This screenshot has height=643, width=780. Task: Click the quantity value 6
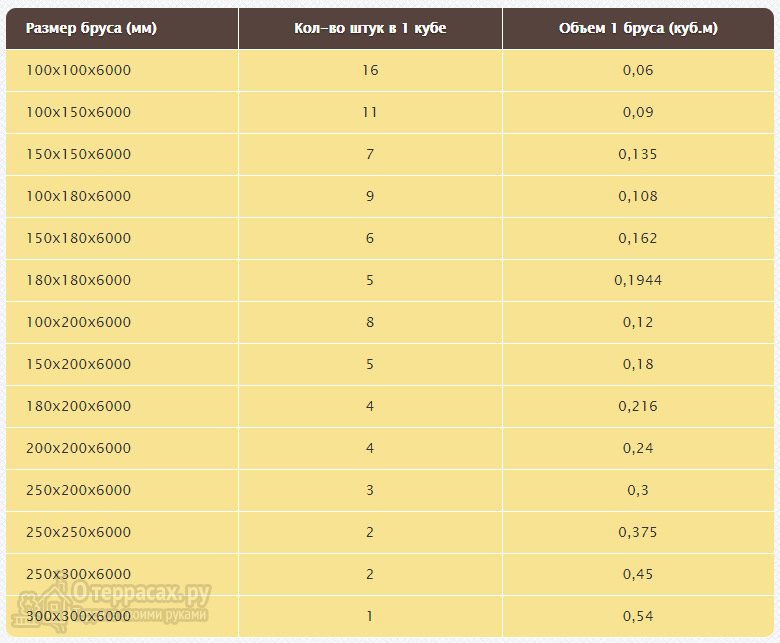click(x=370, y=238)
